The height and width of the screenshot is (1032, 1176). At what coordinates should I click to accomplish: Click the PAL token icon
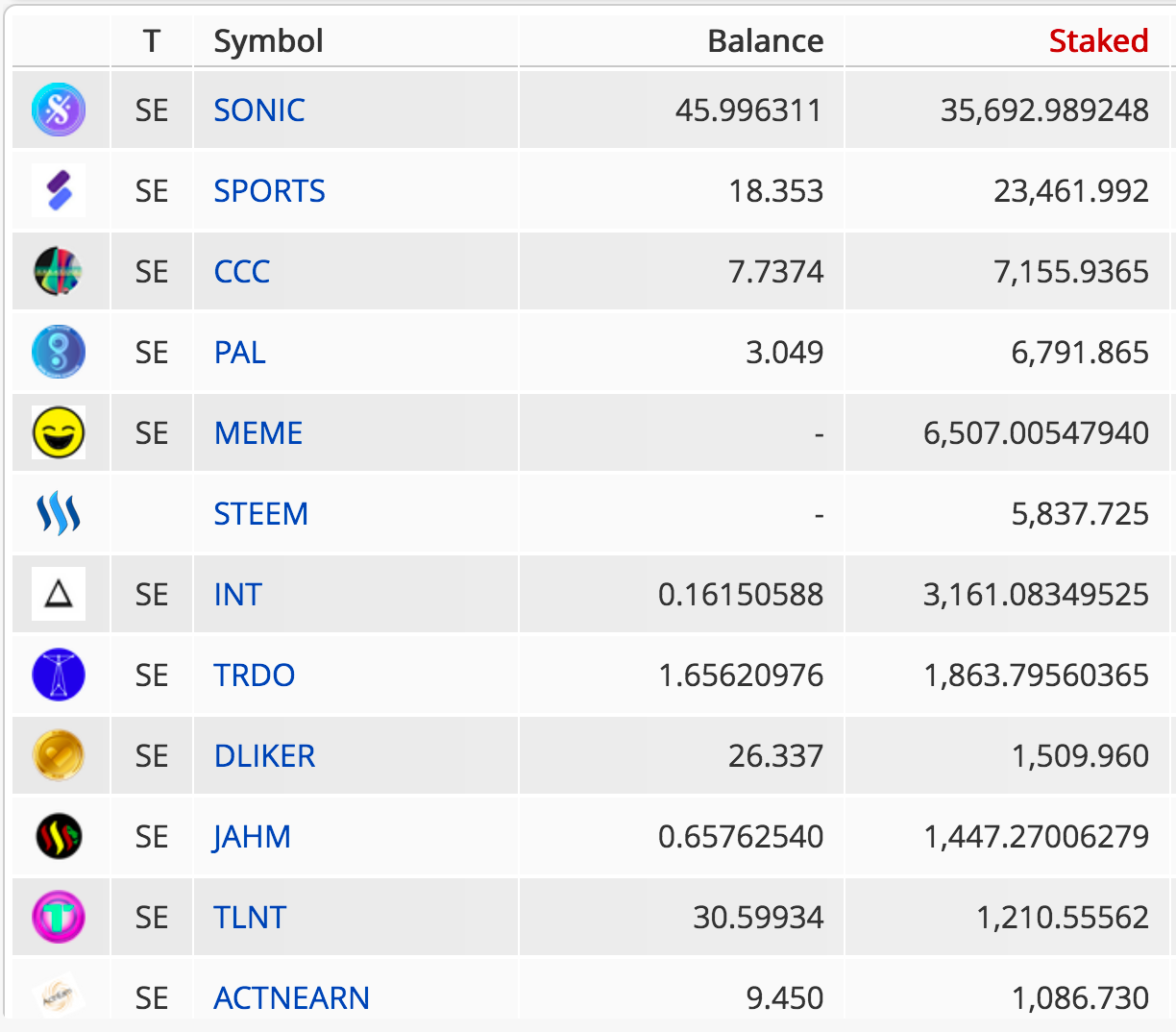point(59,352)
